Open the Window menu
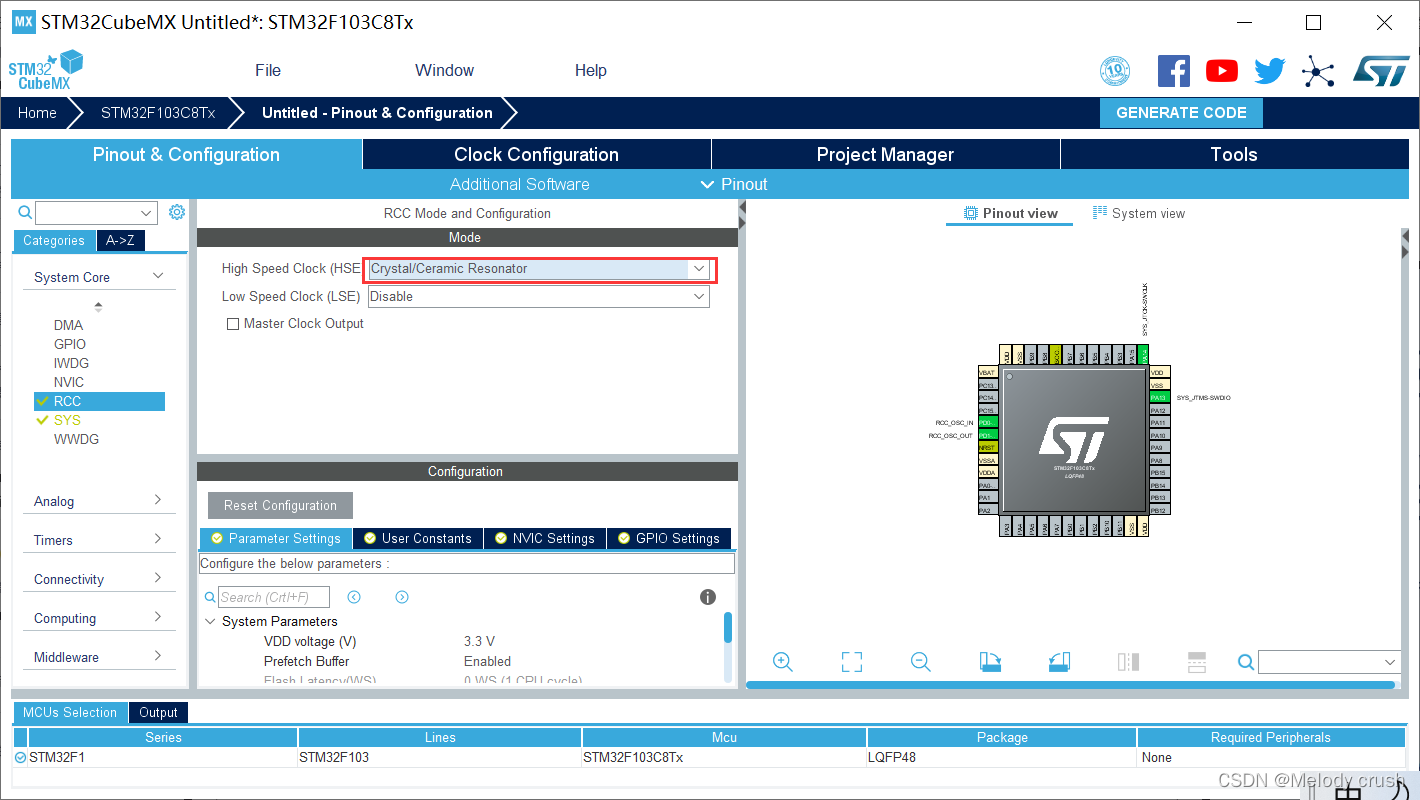Screen dimensions: 1420x800 (444, 70)
